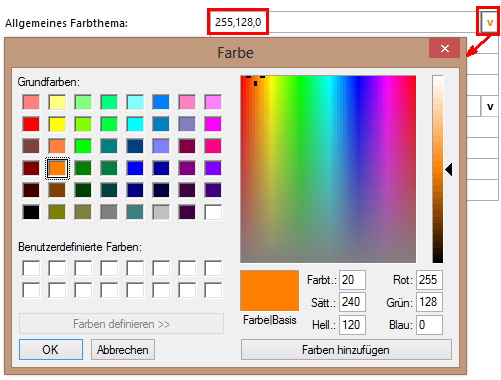Select the selected orange swatch in Grundfarben
The image size is (501, 380).
57,168
